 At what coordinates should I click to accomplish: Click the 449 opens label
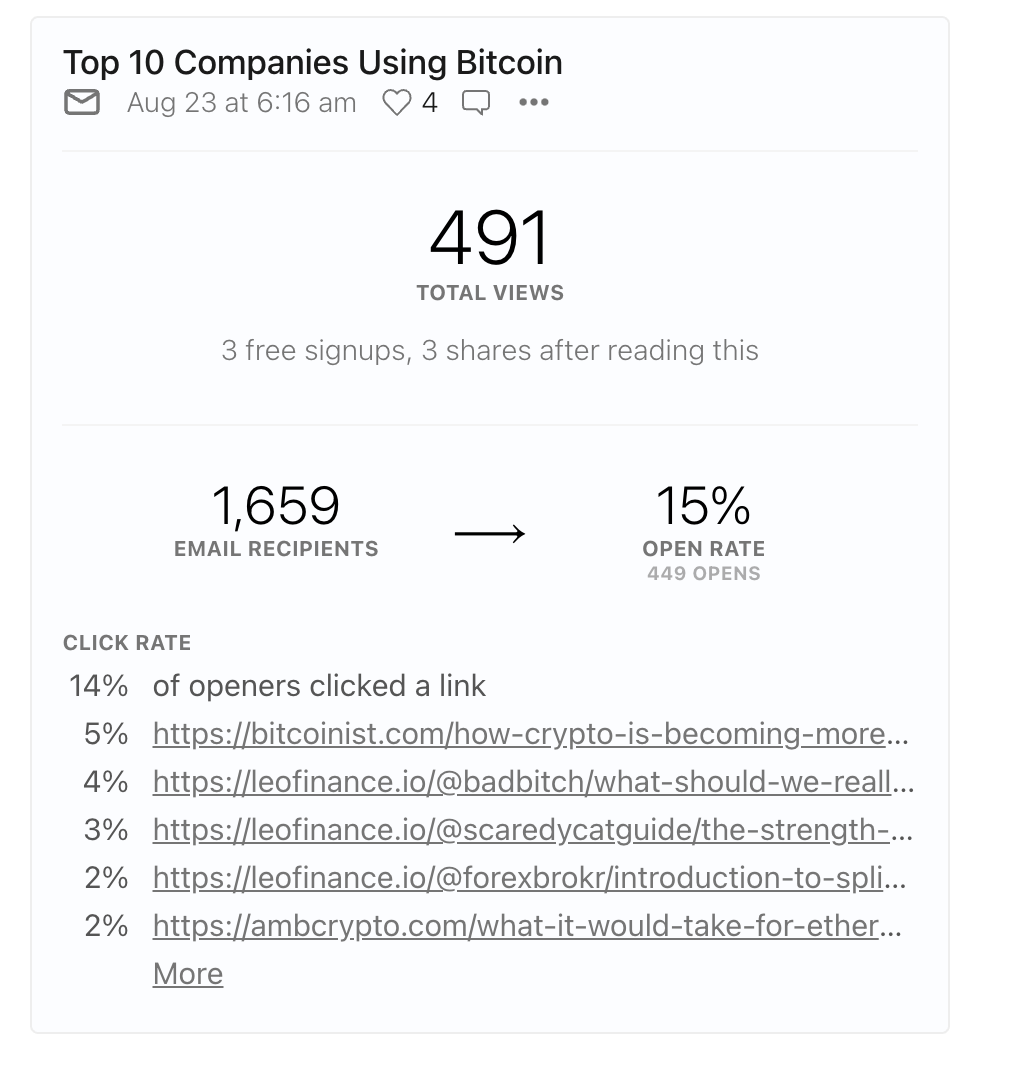(703, 574)
